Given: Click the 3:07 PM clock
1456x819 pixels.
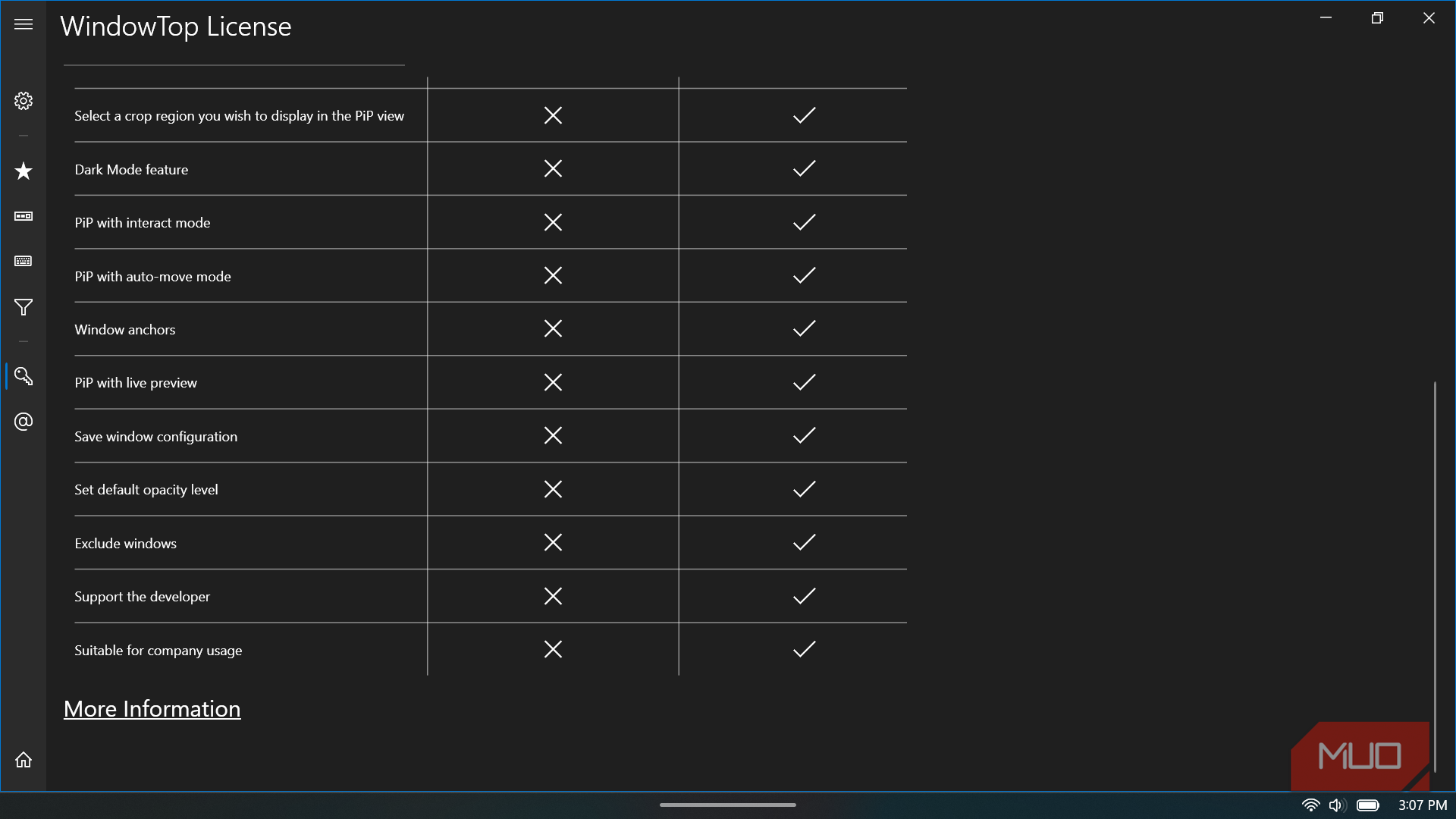Looking at the screenshot, I should tap(1423, 805).
